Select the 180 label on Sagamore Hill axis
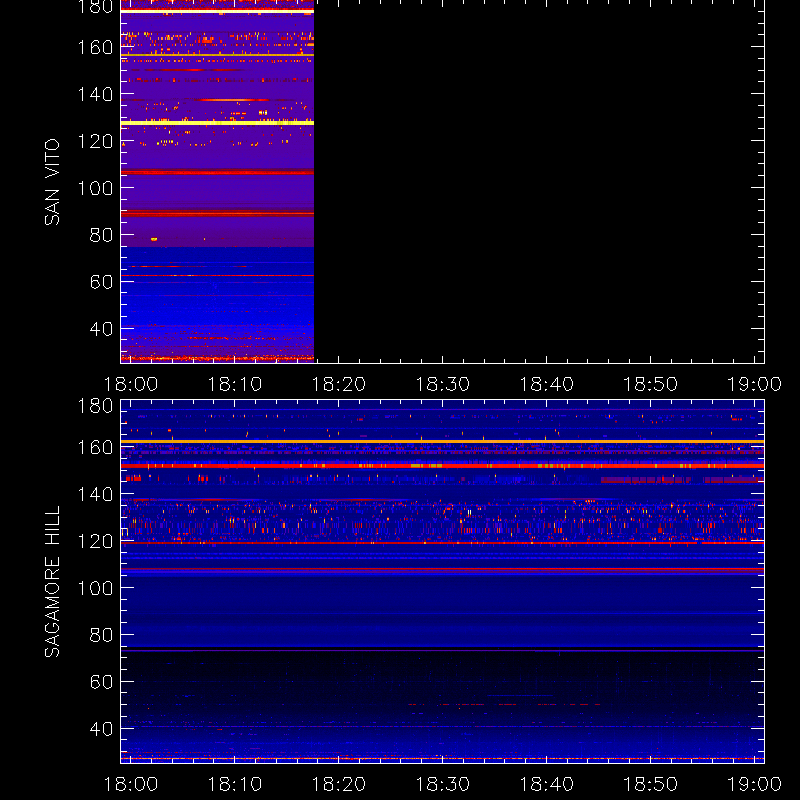The width and height of the screenshot is (800, 800). (x=95, y=407)
